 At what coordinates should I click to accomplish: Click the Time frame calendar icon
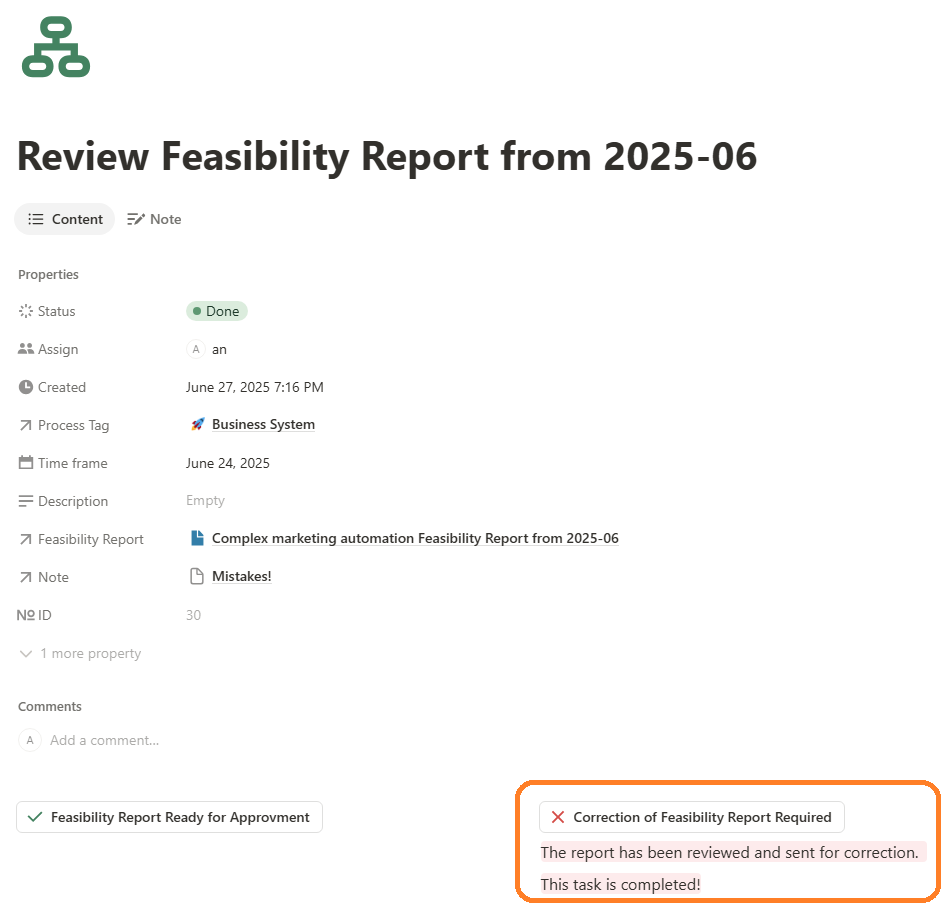26,463
